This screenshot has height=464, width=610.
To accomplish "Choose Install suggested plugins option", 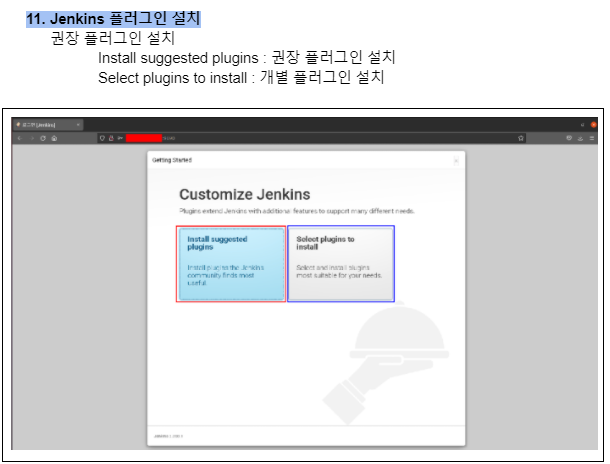I will (231, 264).
